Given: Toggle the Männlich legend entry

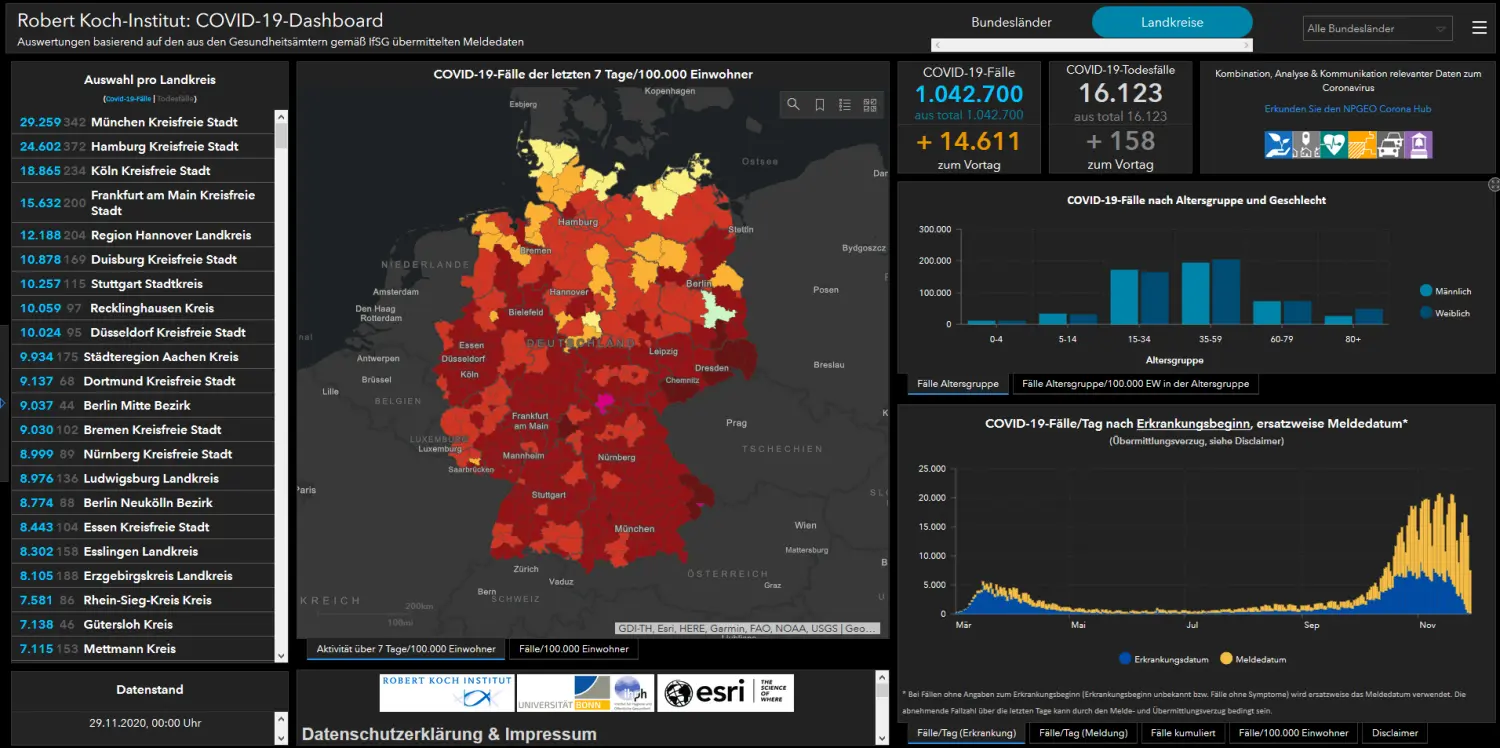Looking at the screenshot, I should coord(1448,289).
